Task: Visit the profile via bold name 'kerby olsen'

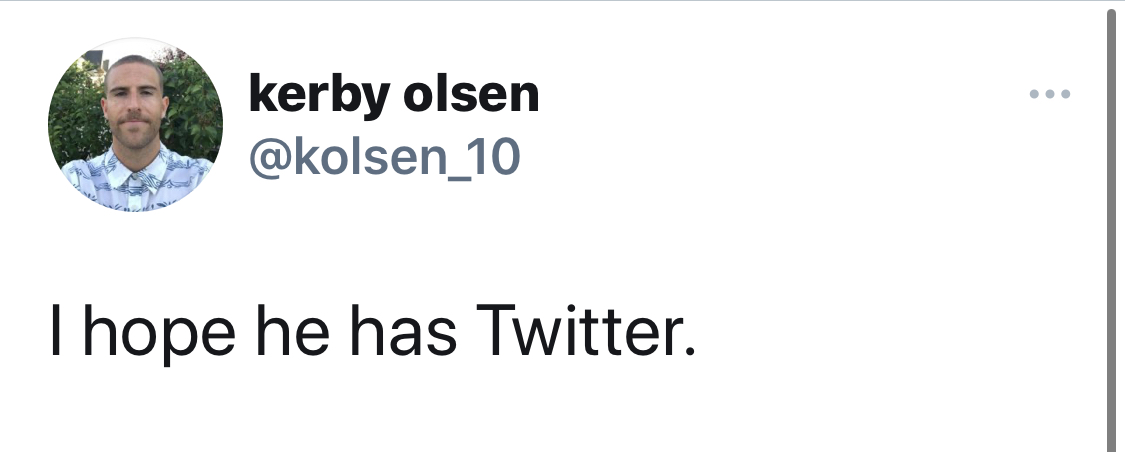Action: click(x=393, y=95)
